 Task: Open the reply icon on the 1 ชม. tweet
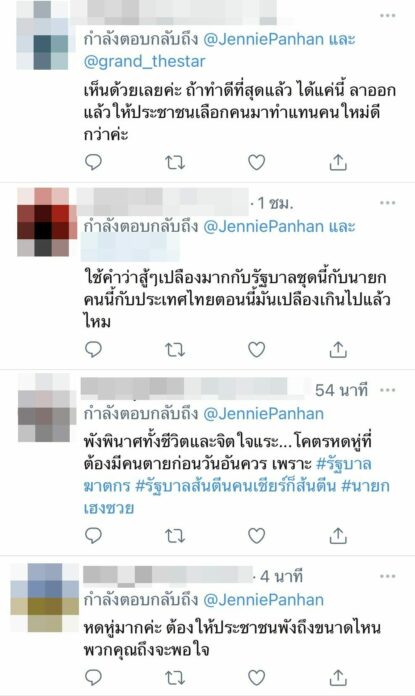[93, 350]
